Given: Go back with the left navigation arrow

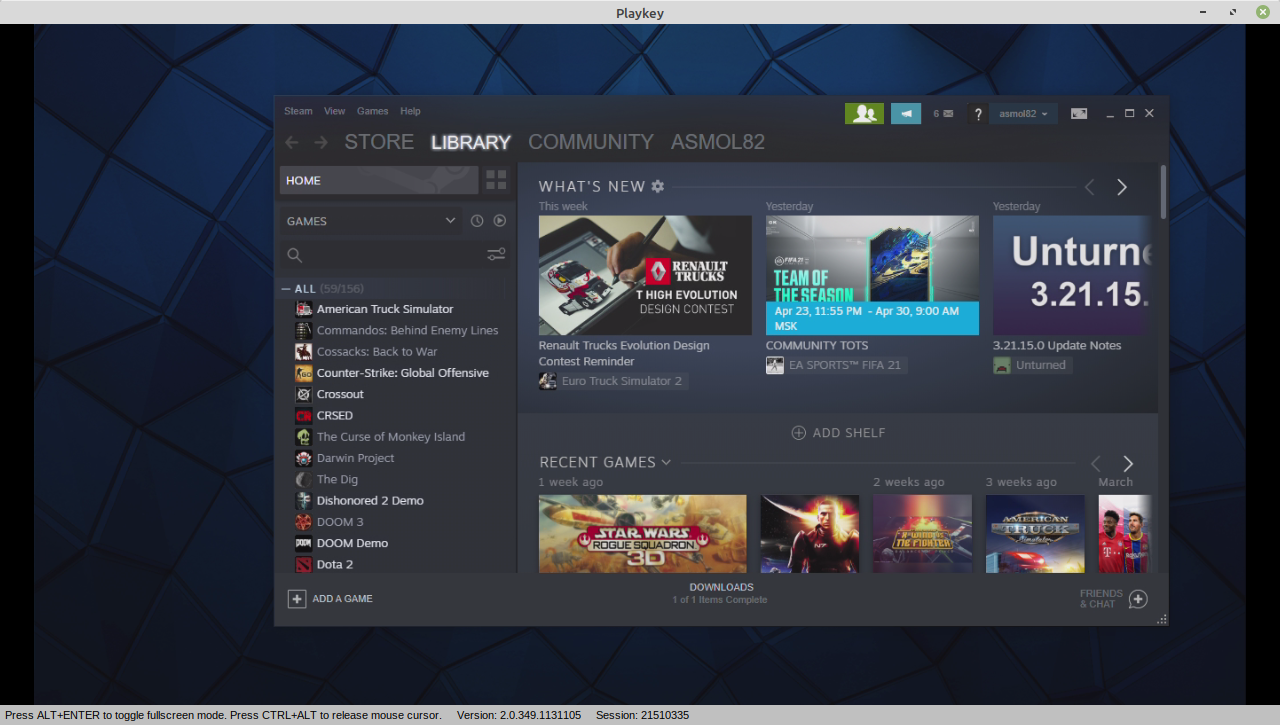Looking at the screenshot, I should pyautogui.click(x=291, y=142).
